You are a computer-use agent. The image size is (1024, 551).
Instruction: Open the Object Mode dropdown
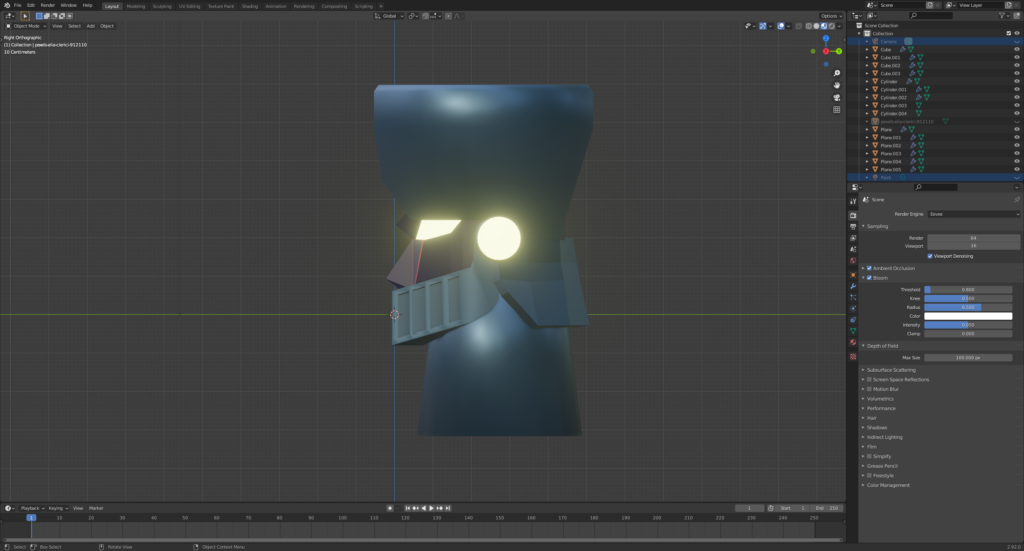[x=27, y=26]
